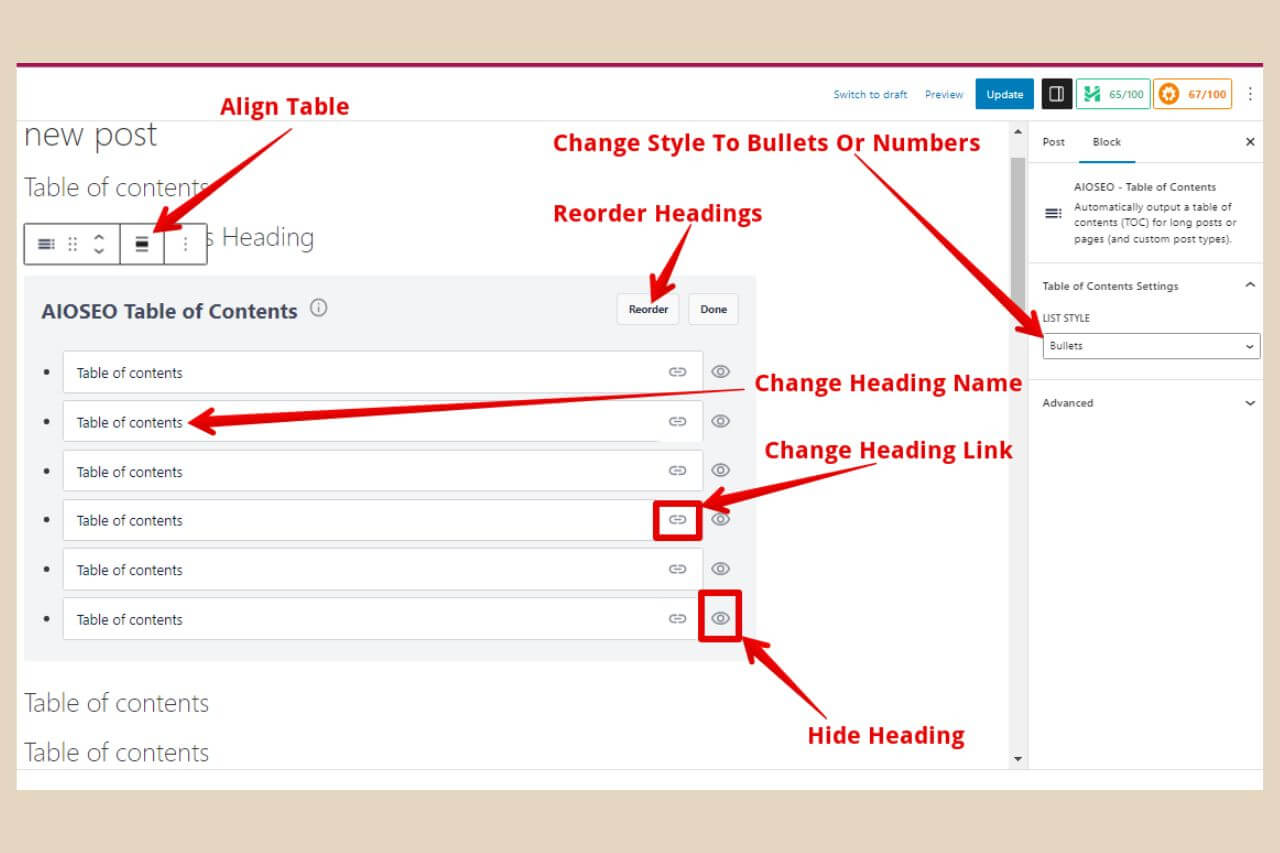Open the block options three-dot icon
The height and width of the screenshot is (853, 1280).
186,243
